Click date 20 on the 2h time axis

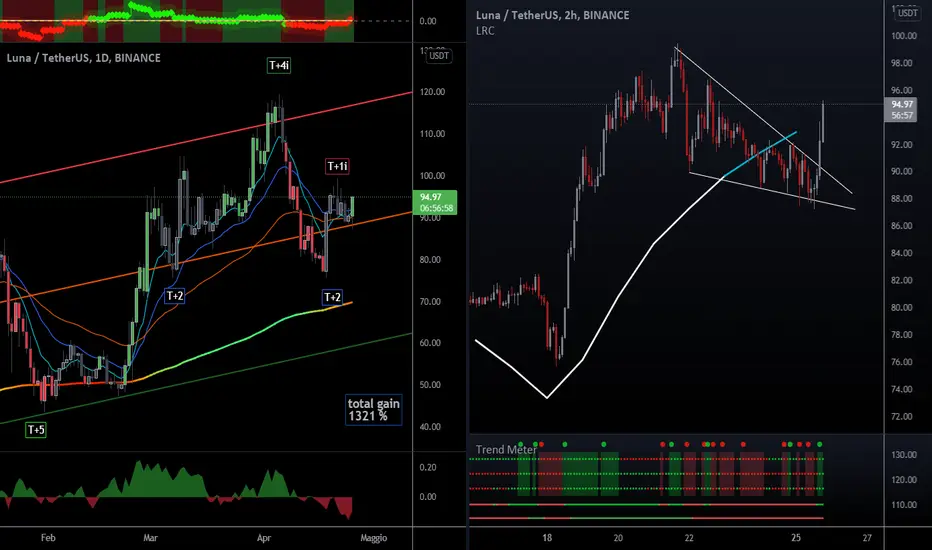click(x=618, y=538)
